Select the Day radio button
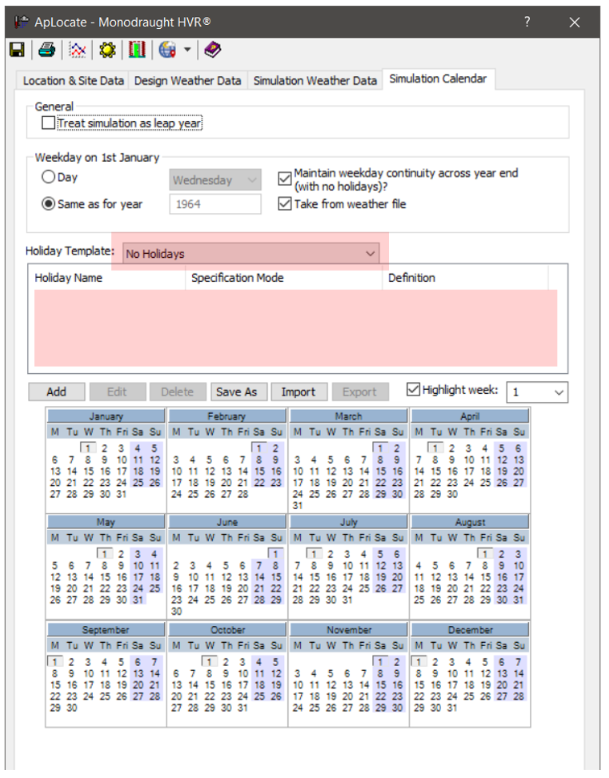The width and height of the screenshot is (609, 778). (48, 178)
